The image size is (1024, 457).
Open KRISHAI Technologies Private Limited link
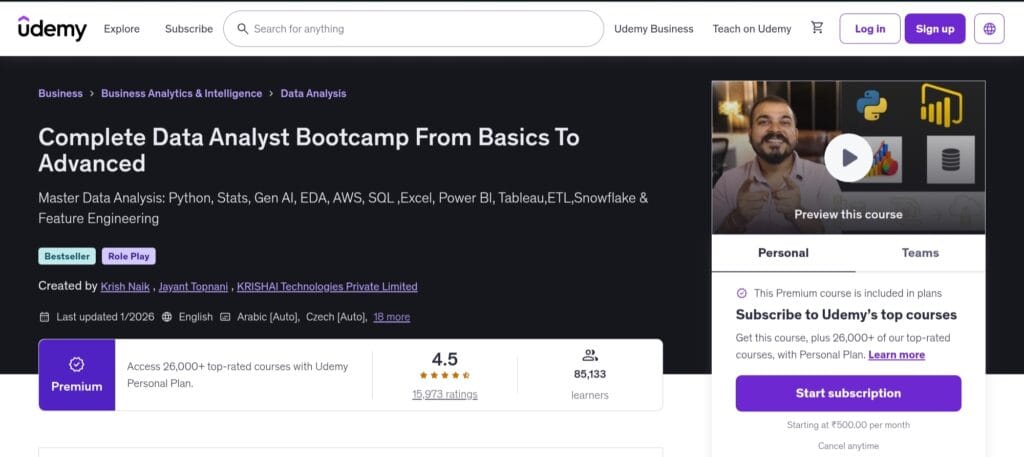327,287
